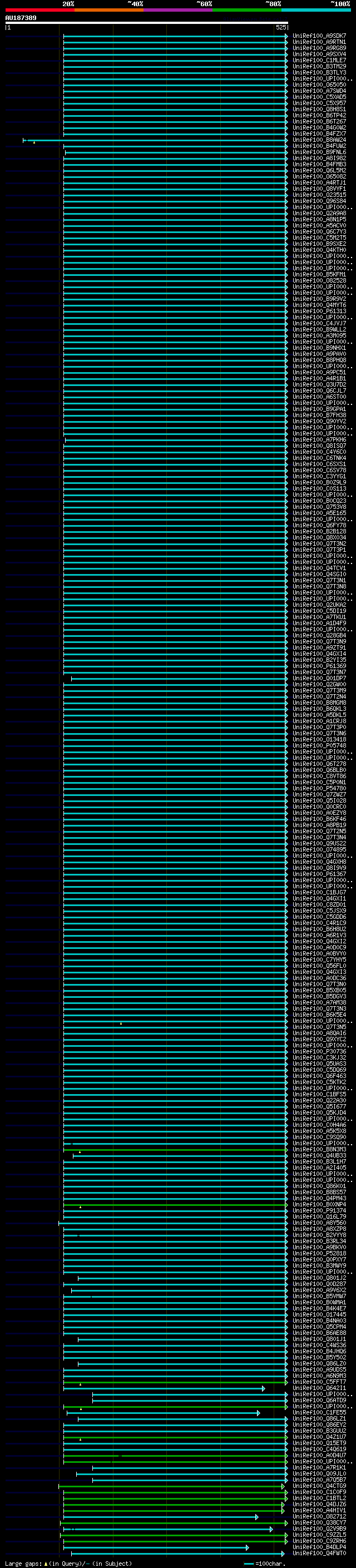Select the white AU187389 query bar

147,22
